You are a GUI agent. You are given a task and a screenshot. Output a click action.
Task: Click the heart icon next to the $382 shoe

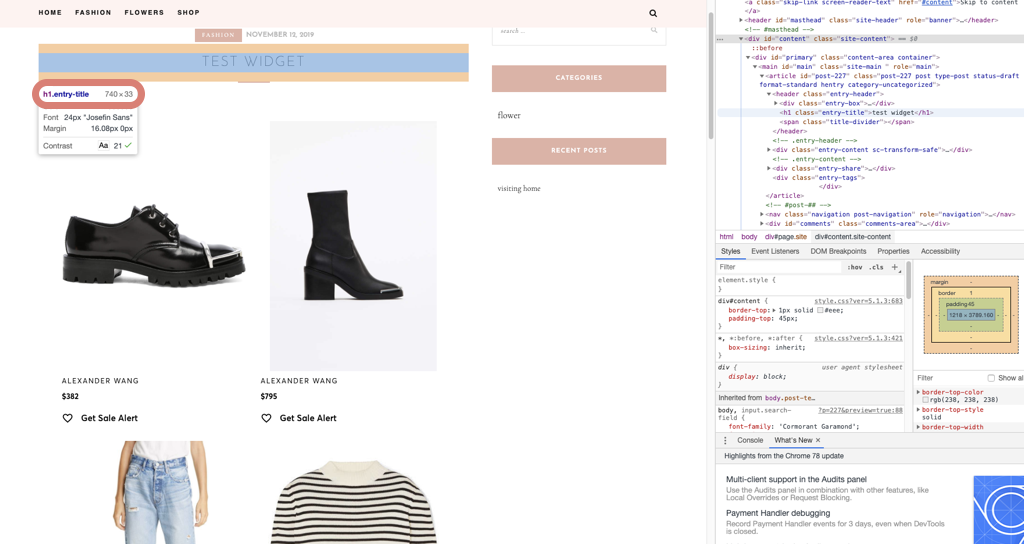68,418
